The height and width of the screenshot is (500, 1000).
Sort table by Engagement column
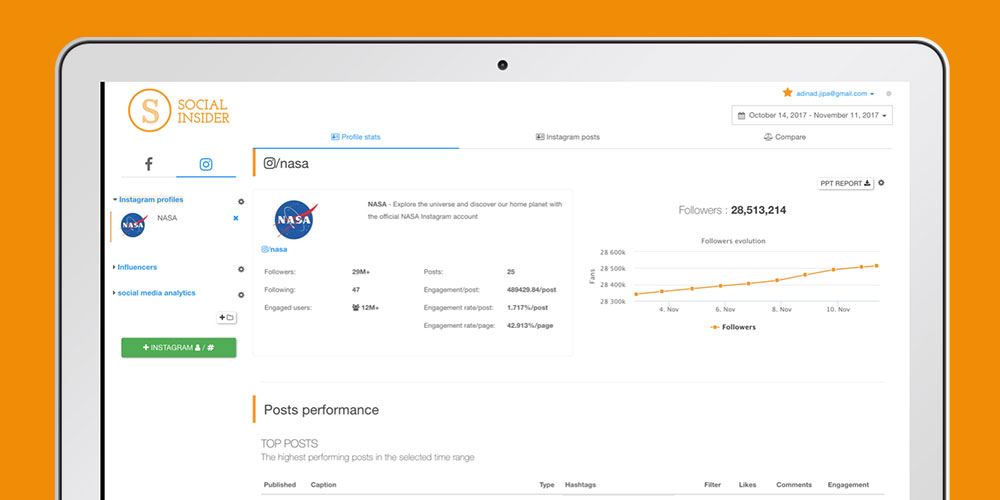click(x=848, y=485)
